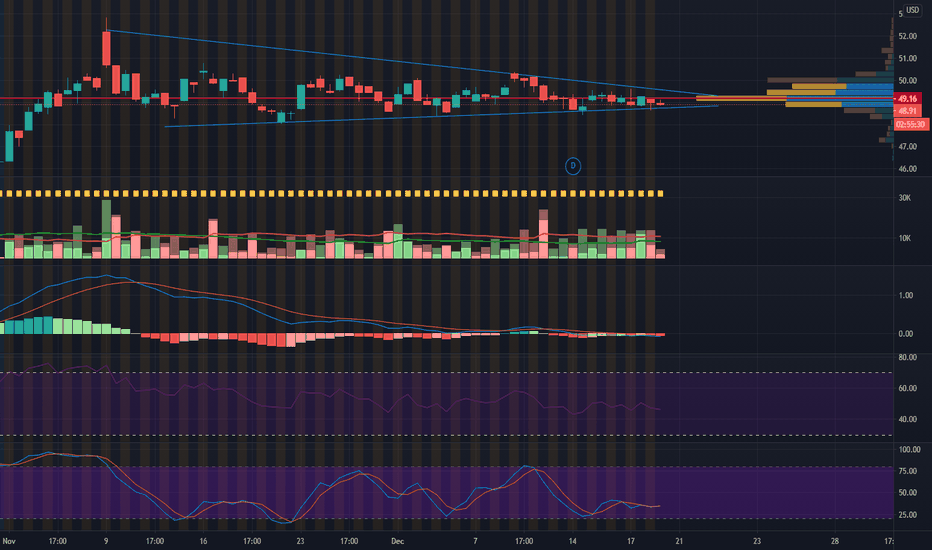The width and height of the screenshot is (932, 550).
Task: Click the 51.00 price axis label
Action: point(907,58)
